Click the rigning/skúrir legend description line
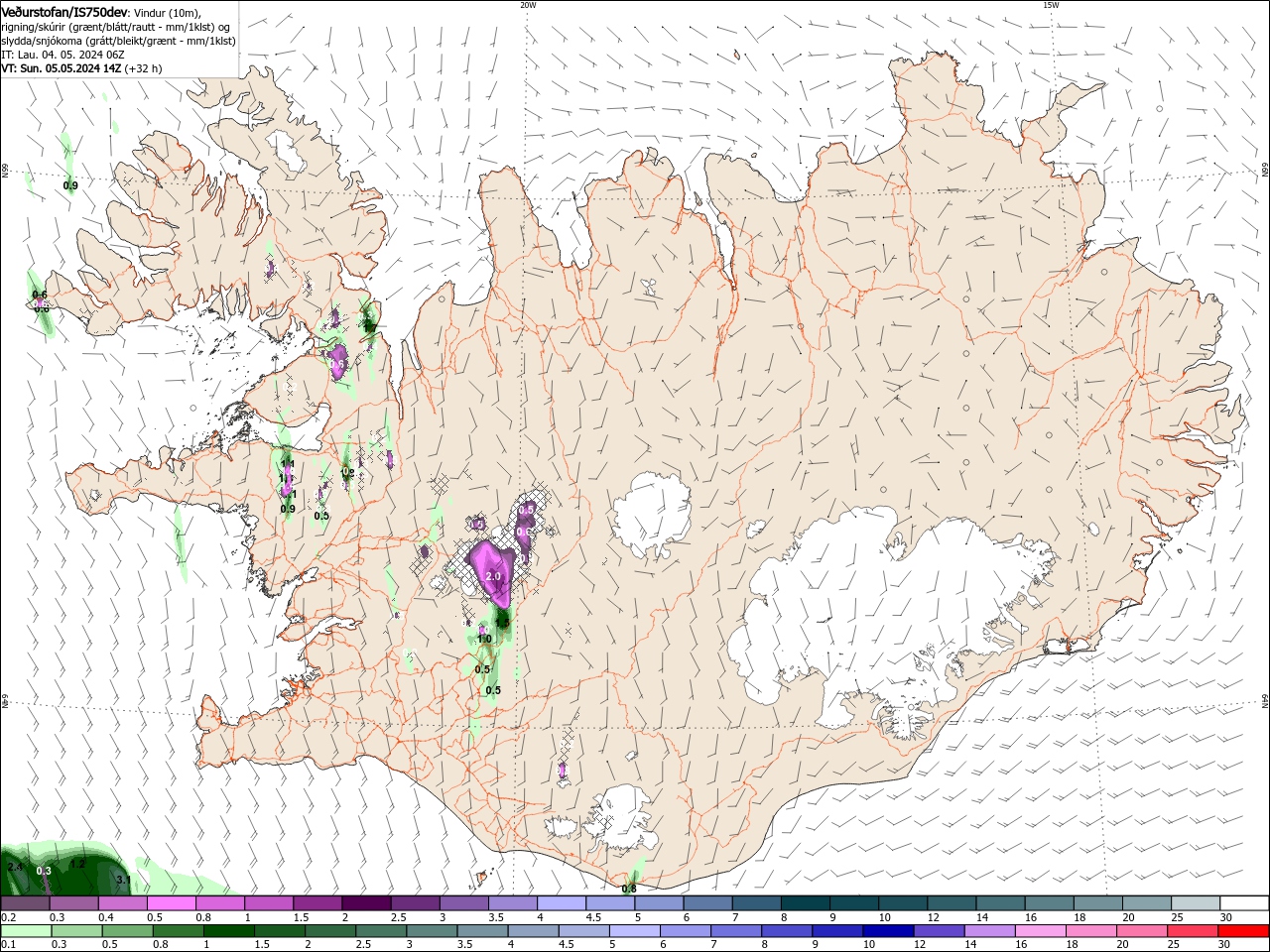 (117, 27)
